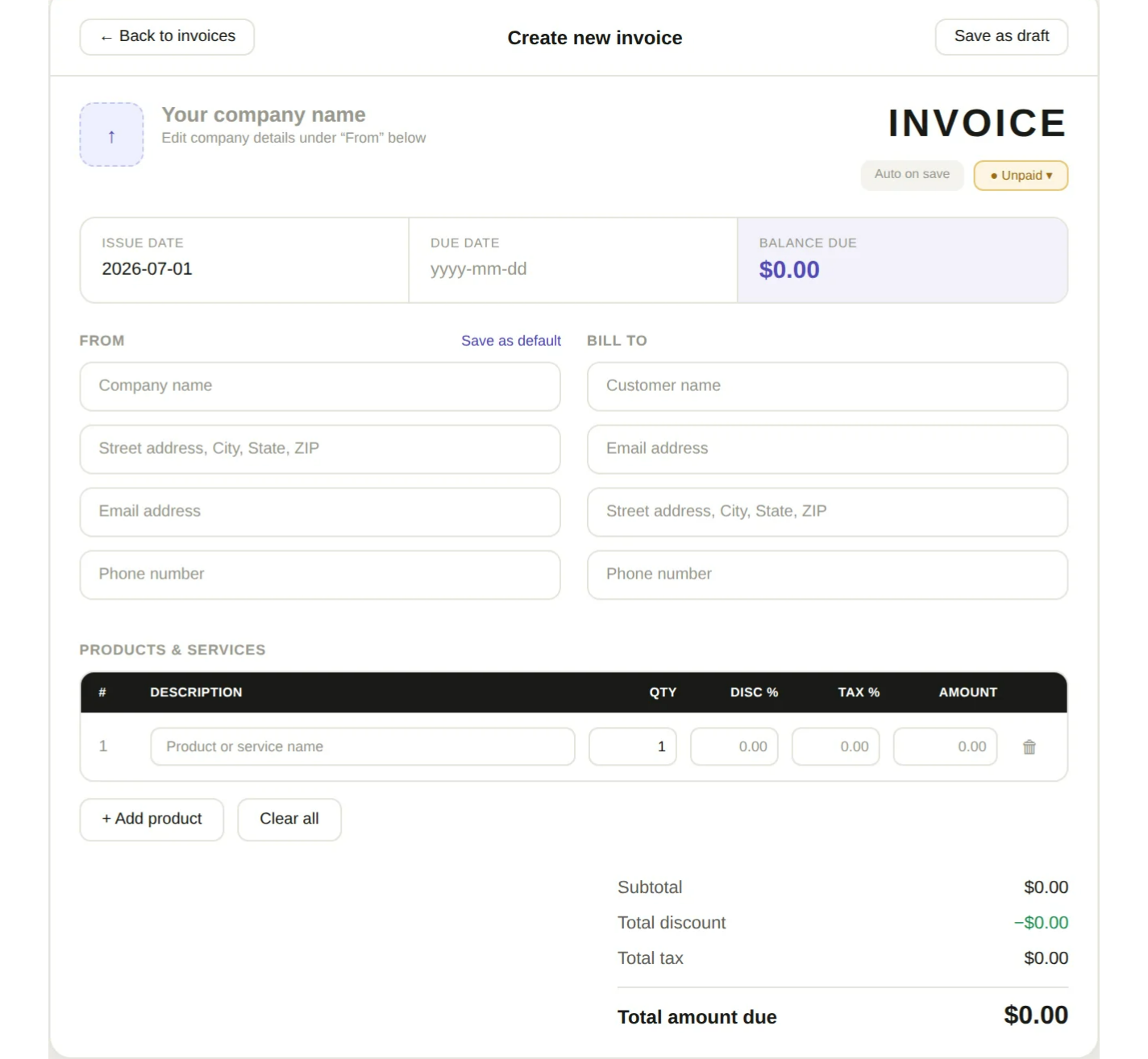
Task: Click the Total amount due label
Action: point(697,1017)
